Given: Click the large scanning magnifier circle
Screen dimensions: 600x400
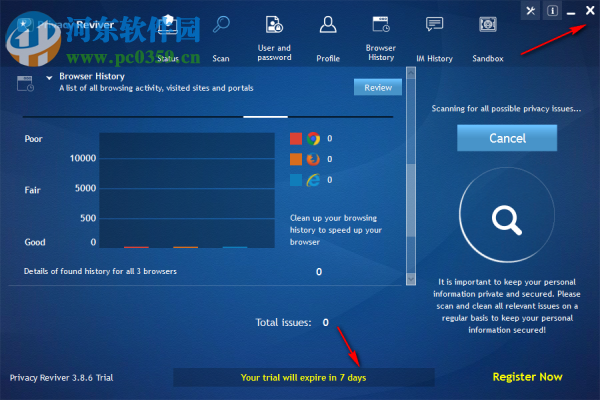Looking at the screenshot, I should coord(507,215).
